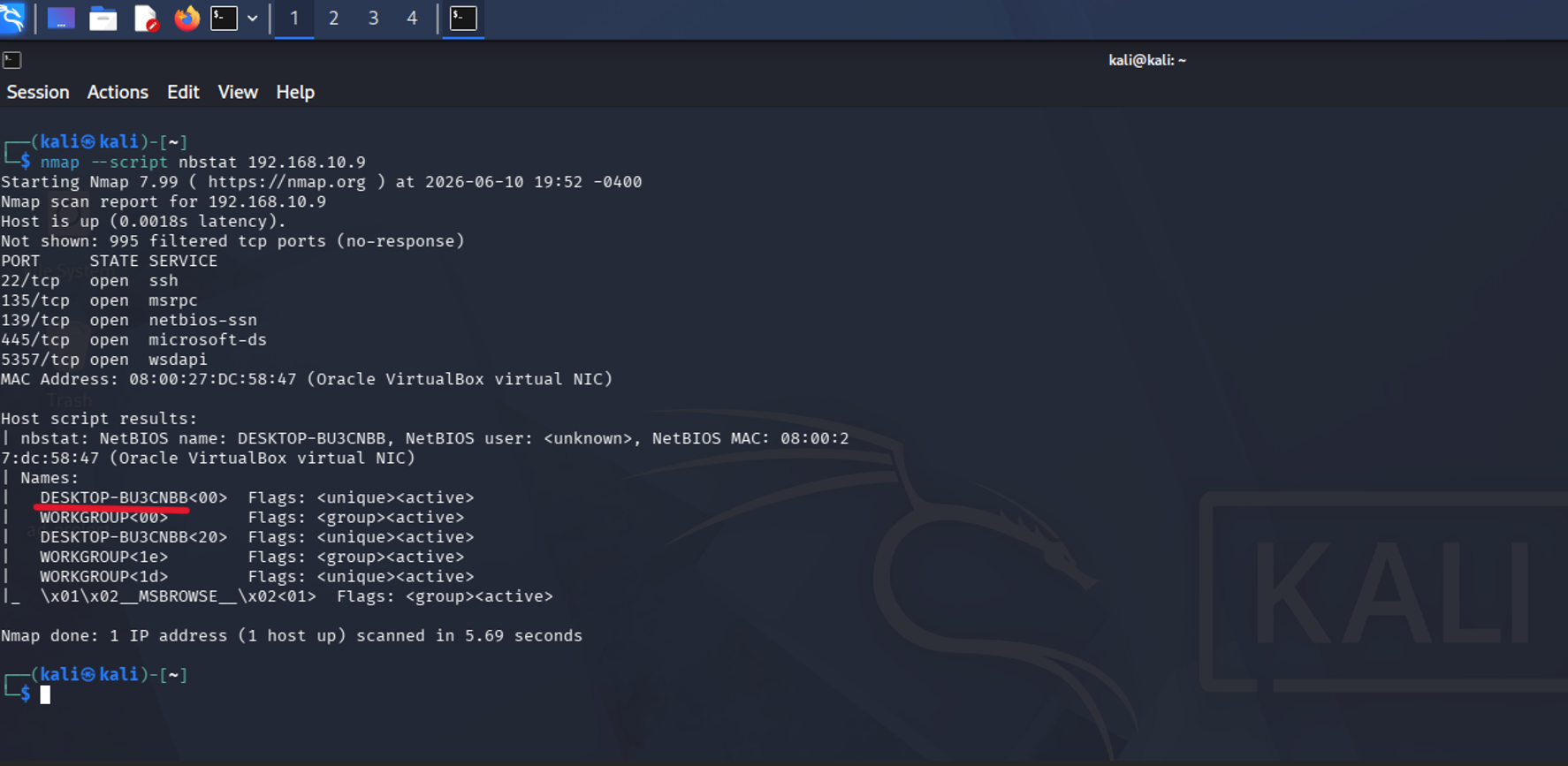Expand the terminal launcher dropdown arrow
The width and height of the screenshot is (1568, 766).
click(253, 19)
